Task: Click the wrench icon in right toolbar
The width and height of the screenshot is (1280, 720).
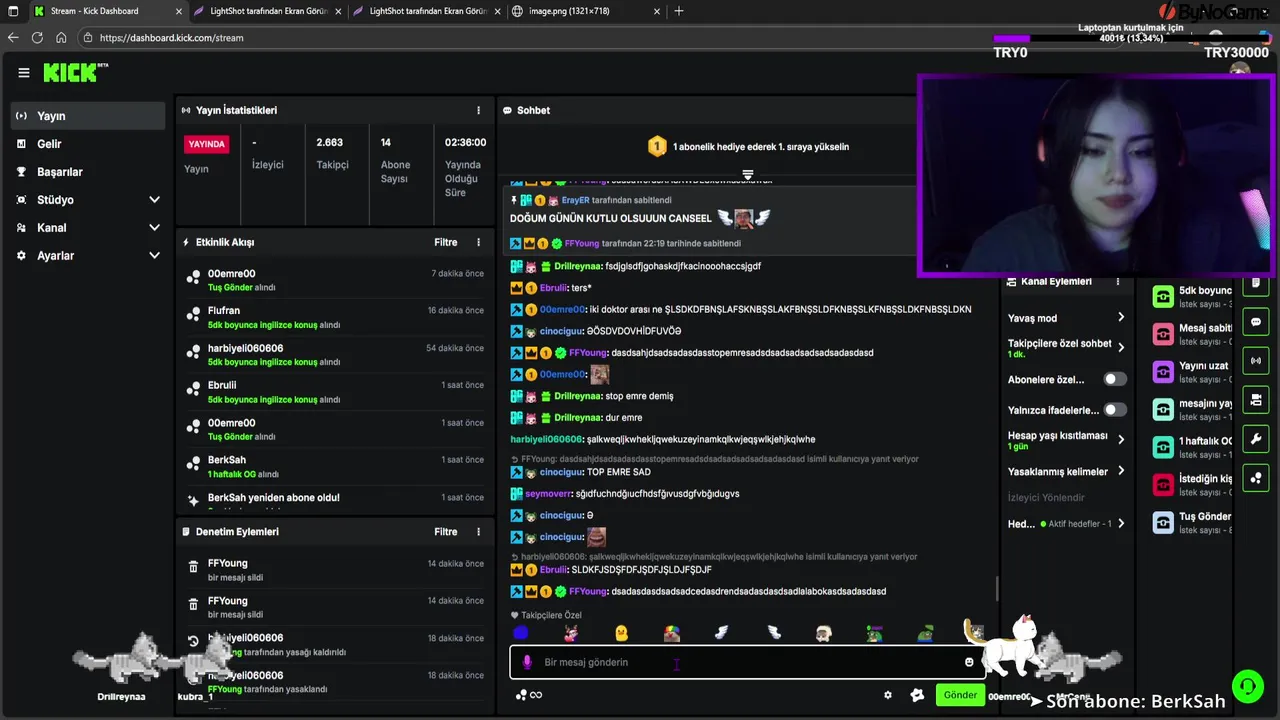Action: (x=1256, y=438)
